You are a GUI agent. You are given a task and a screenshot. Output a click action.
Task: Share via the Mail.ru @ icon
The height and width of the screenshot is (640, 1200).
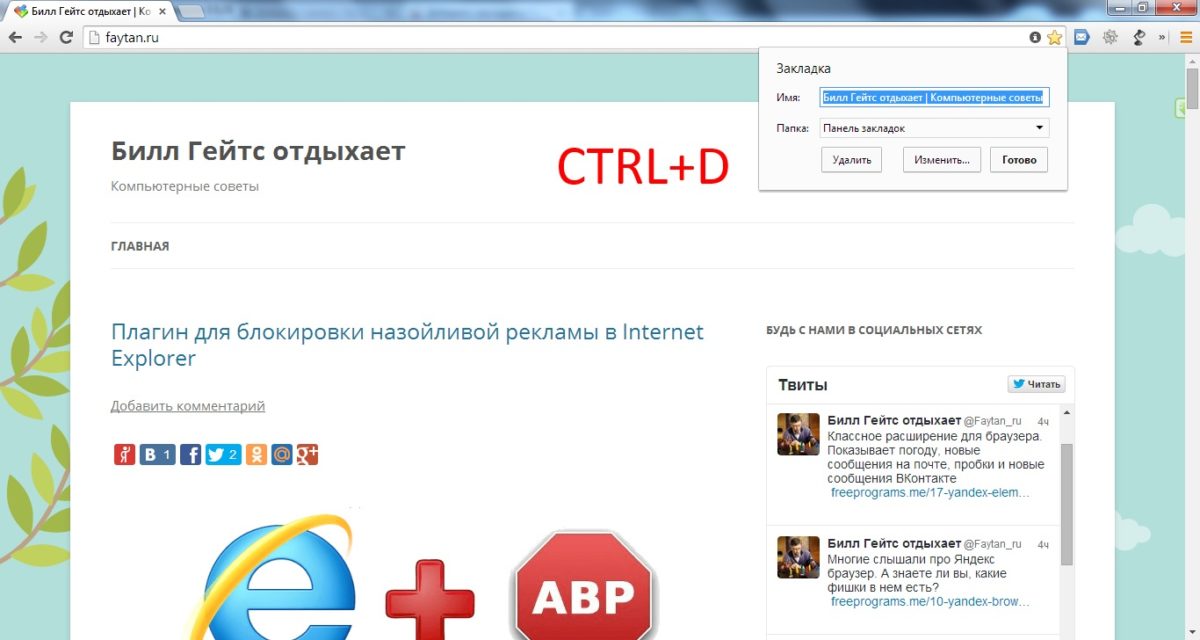pos(282,455)
